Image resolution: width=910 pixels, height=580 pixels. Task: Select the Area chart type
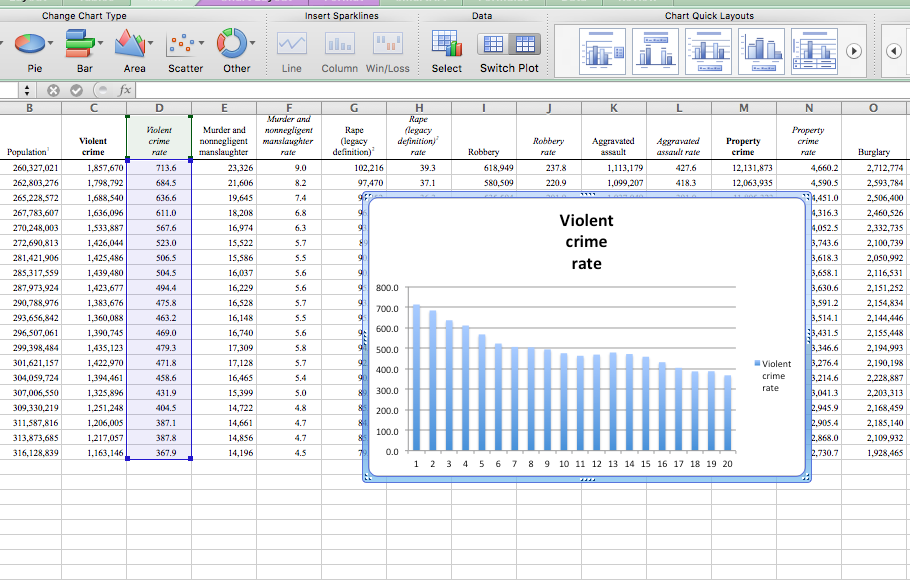point(134,45)
